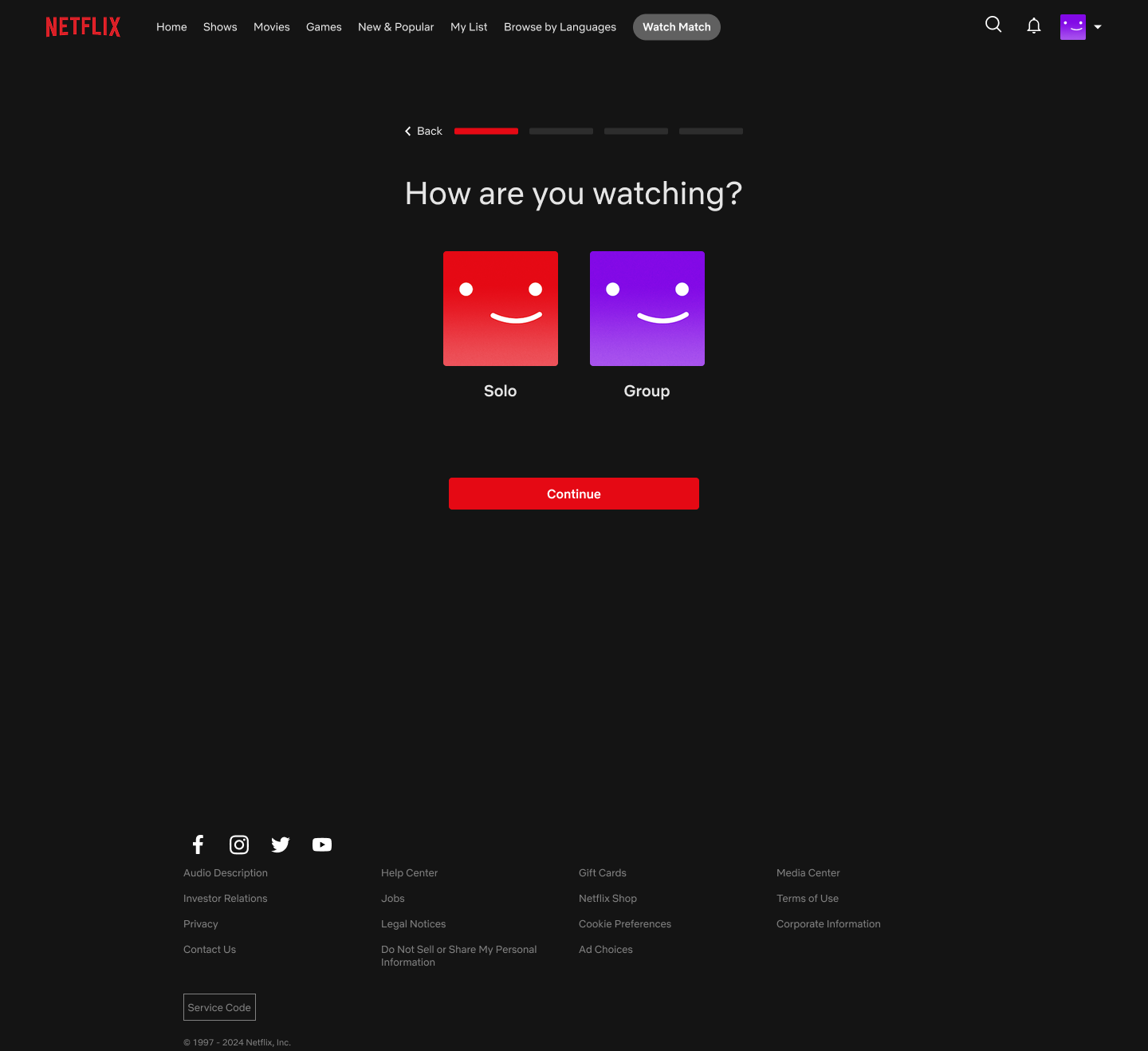Open the Help Center link
1148x1051 pixels.
[410, 873]
